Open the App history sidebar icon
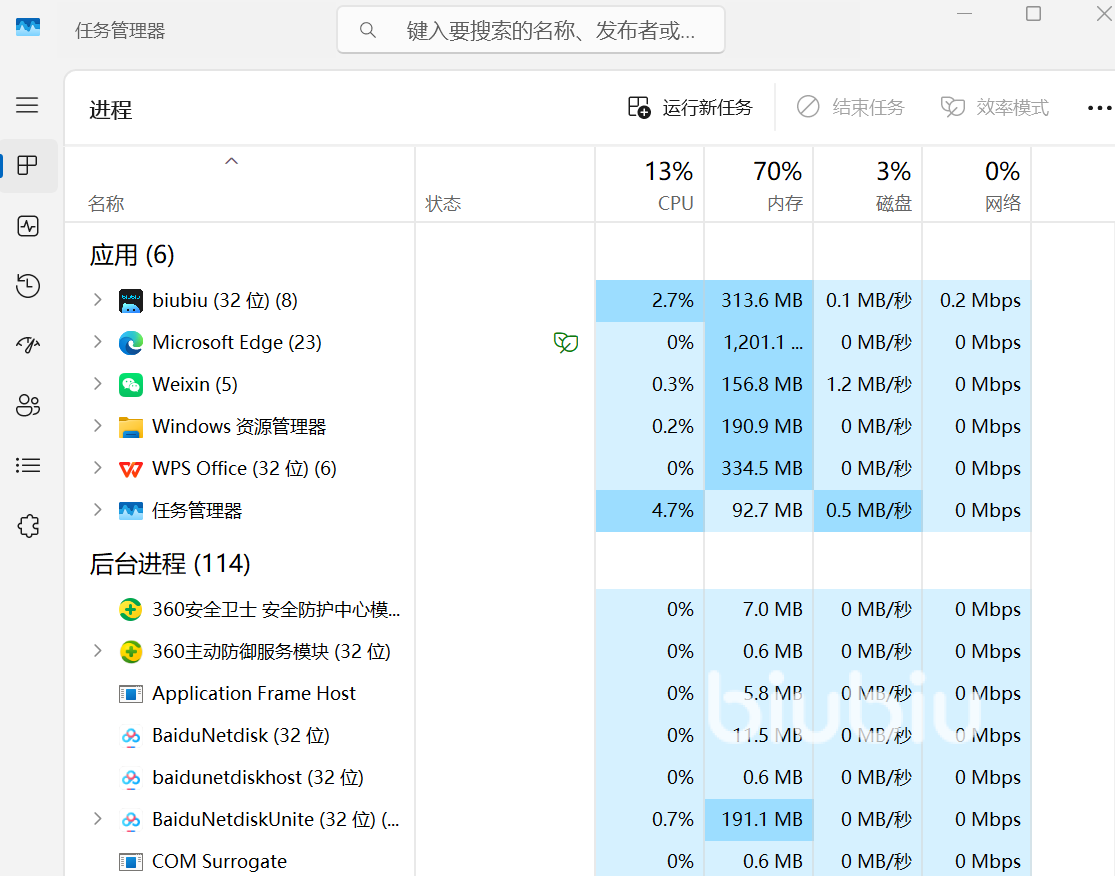 pyautogui.click(x=28, y=286)
